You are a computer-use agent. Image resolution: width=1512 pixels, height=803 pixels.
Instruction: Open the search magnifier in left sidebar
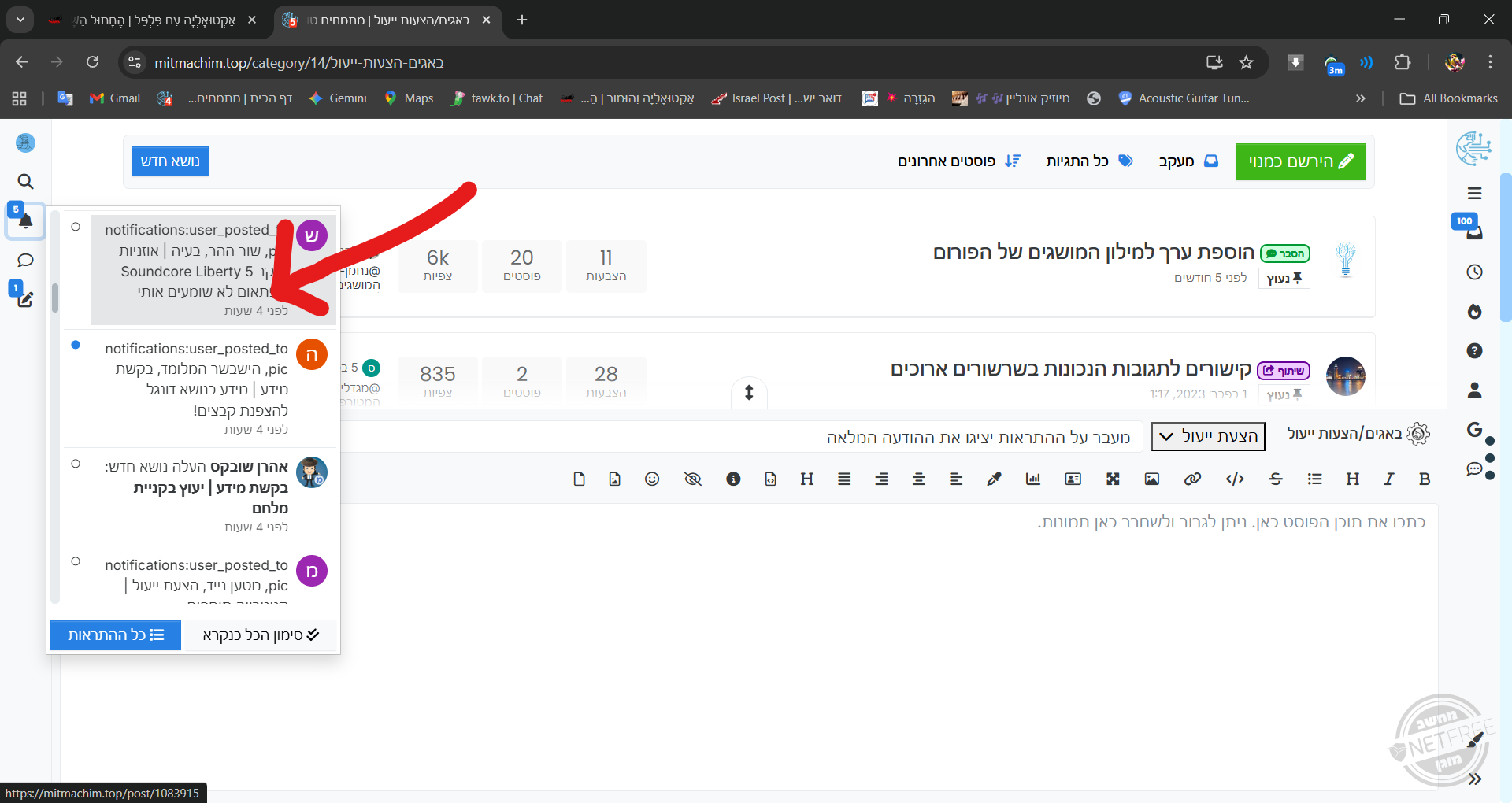click(x=25, y=182)
